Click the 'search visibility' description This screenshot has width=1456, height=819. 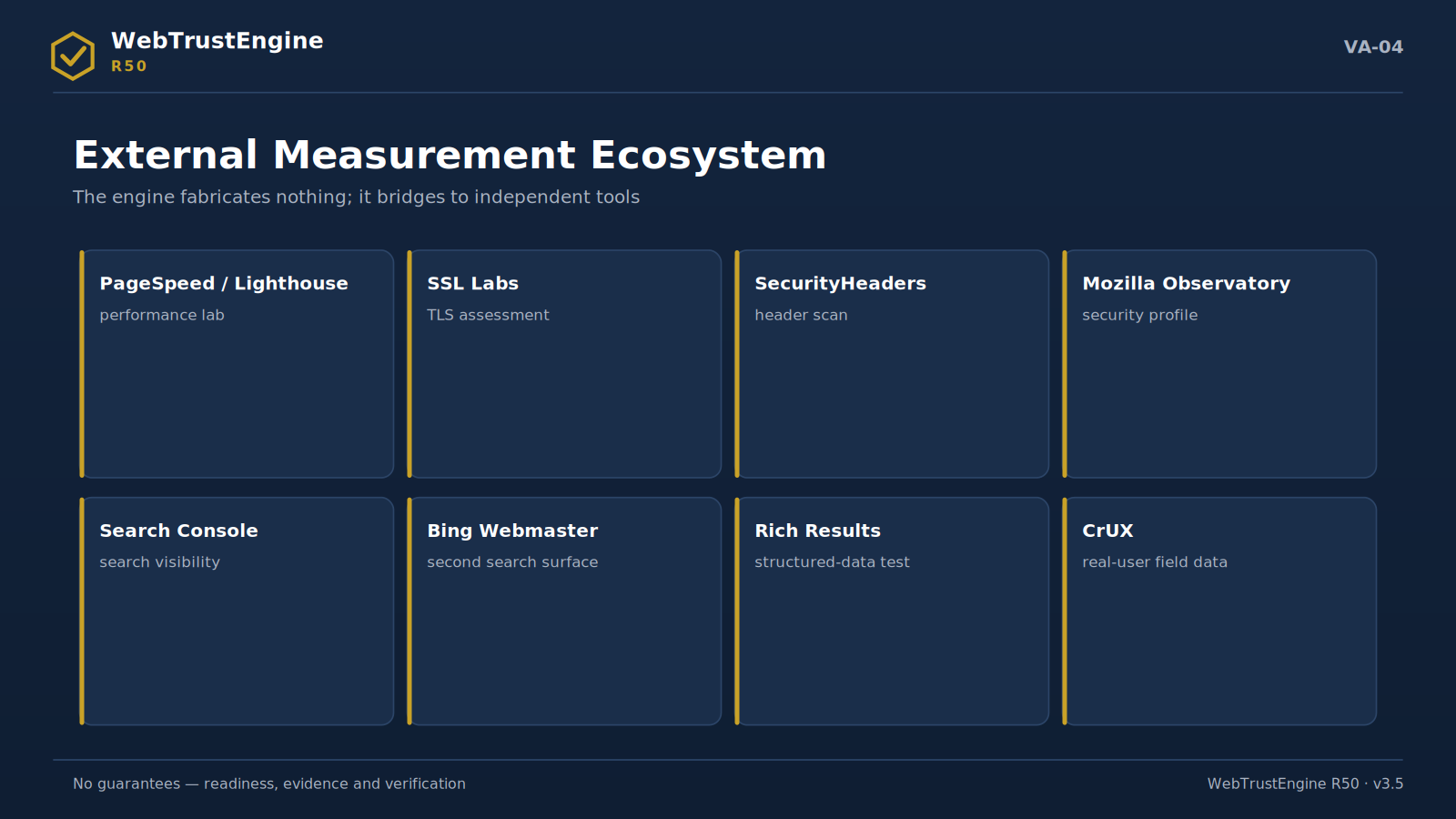point(159,562)
